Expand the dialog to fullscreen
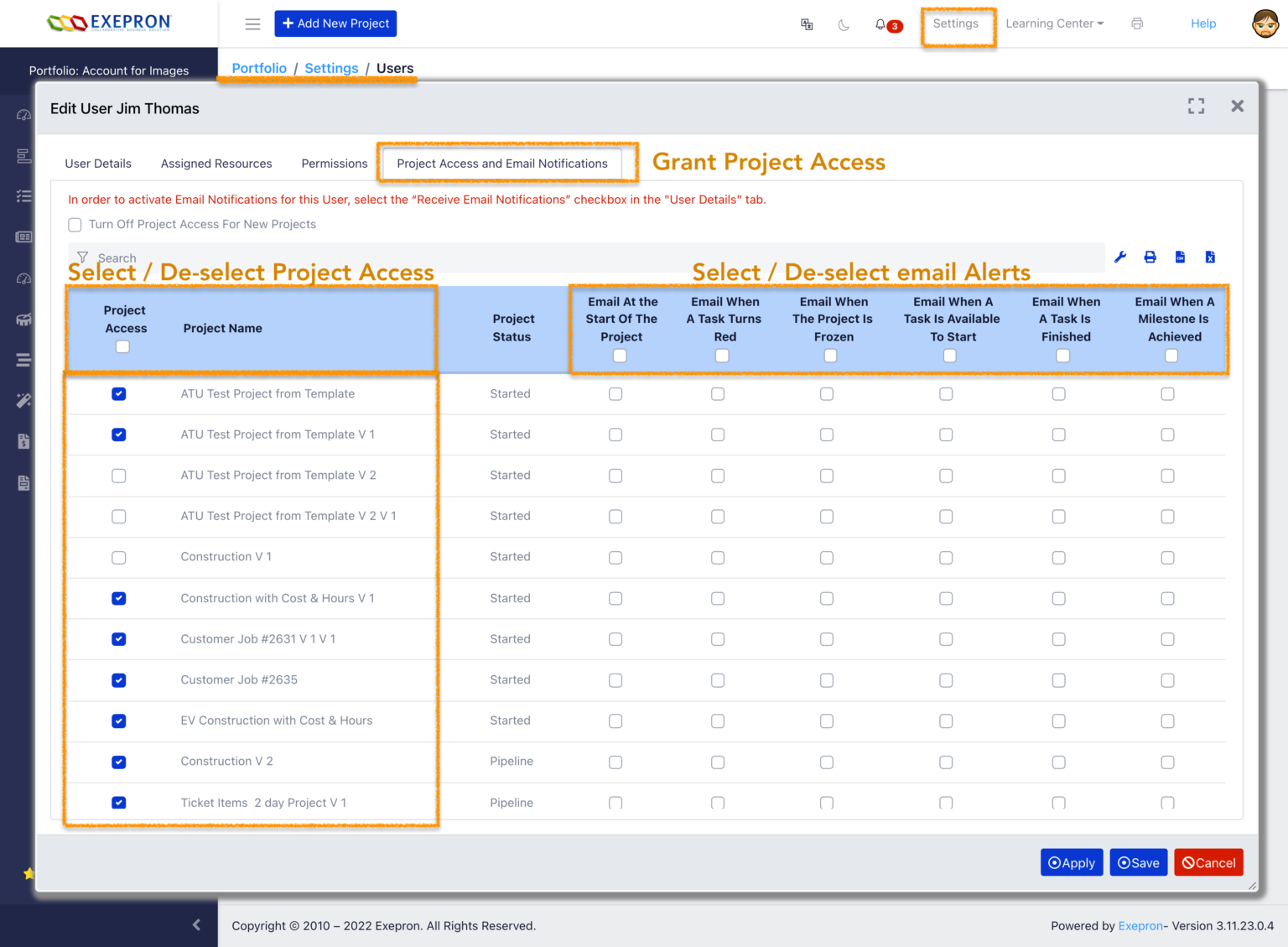1288x947 pixels. tap(1196, 107)
